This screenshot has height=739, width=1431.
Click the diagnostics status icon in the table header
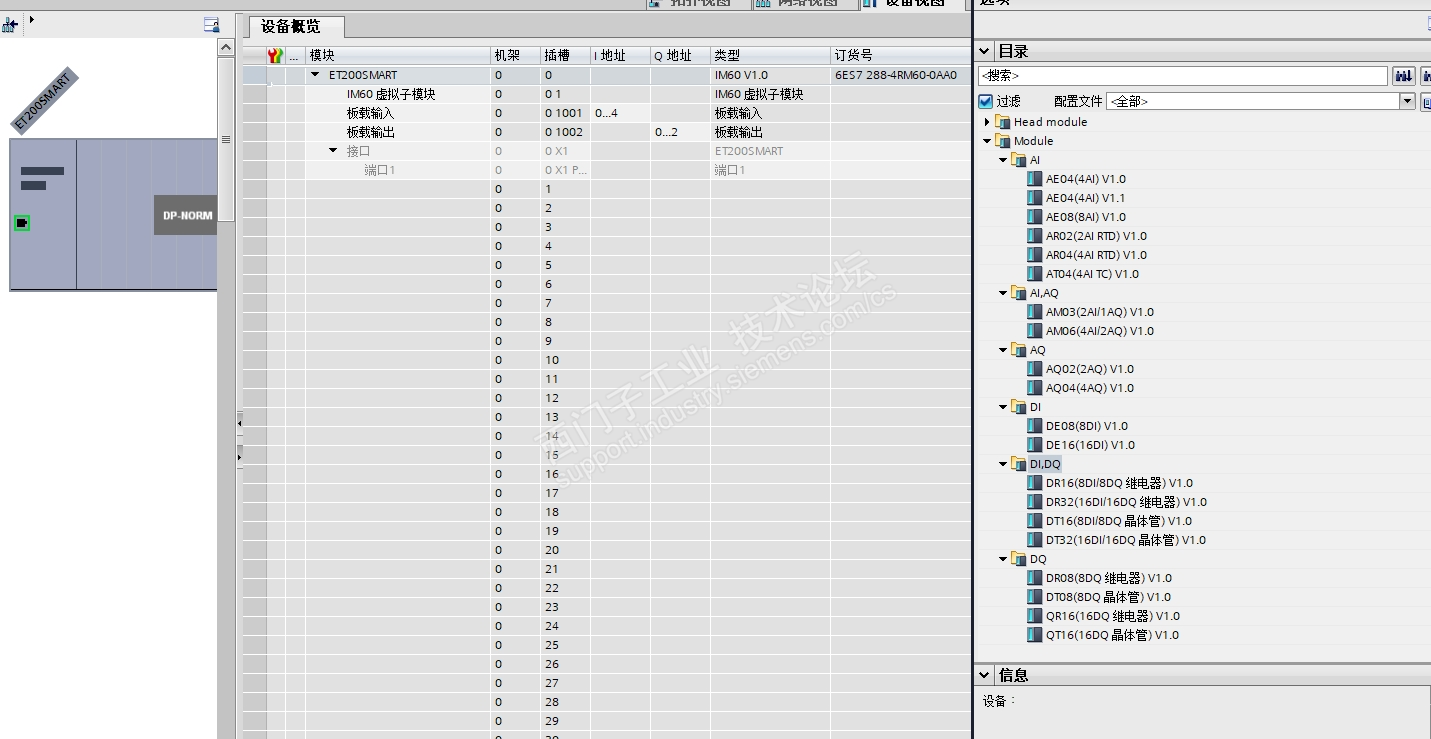(x=275, y=56)
